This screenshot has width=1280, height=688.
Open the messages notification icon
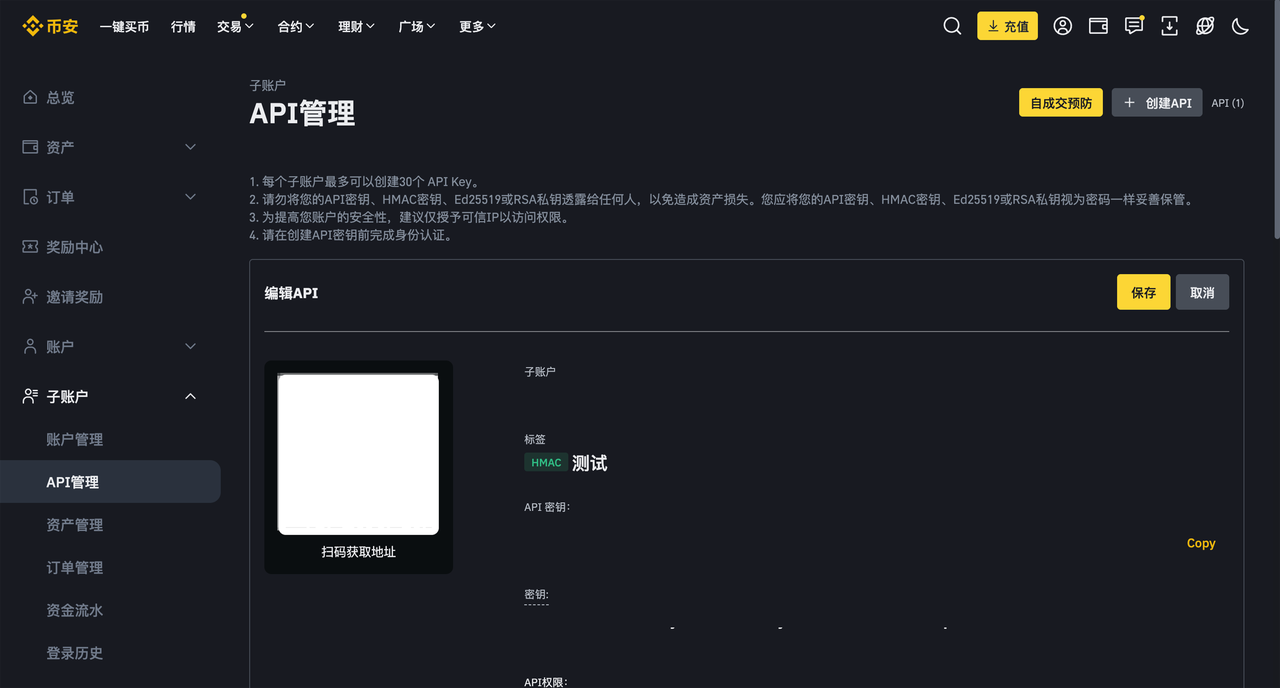(1133, 26)
